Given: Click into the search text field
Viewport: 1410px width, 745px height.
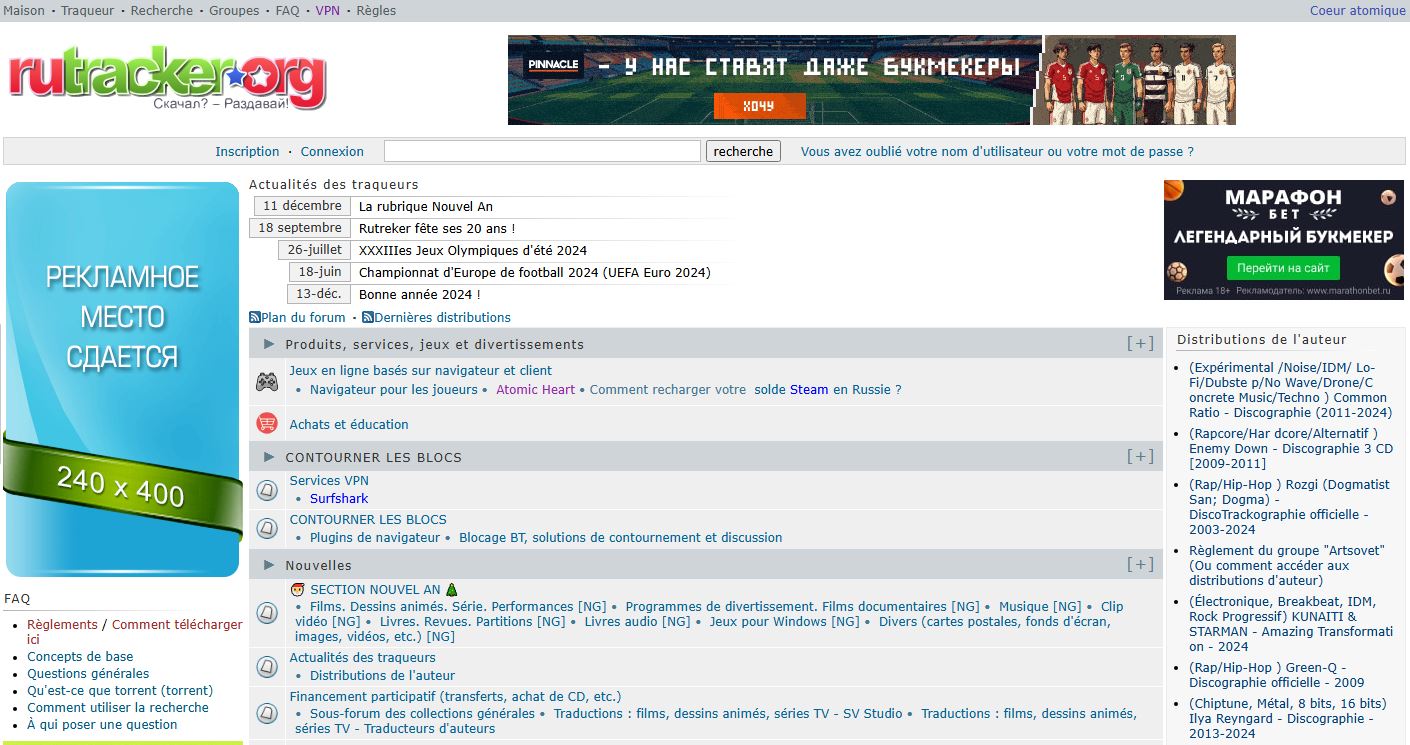Looking at the screenshot, I should coord(542,152).
